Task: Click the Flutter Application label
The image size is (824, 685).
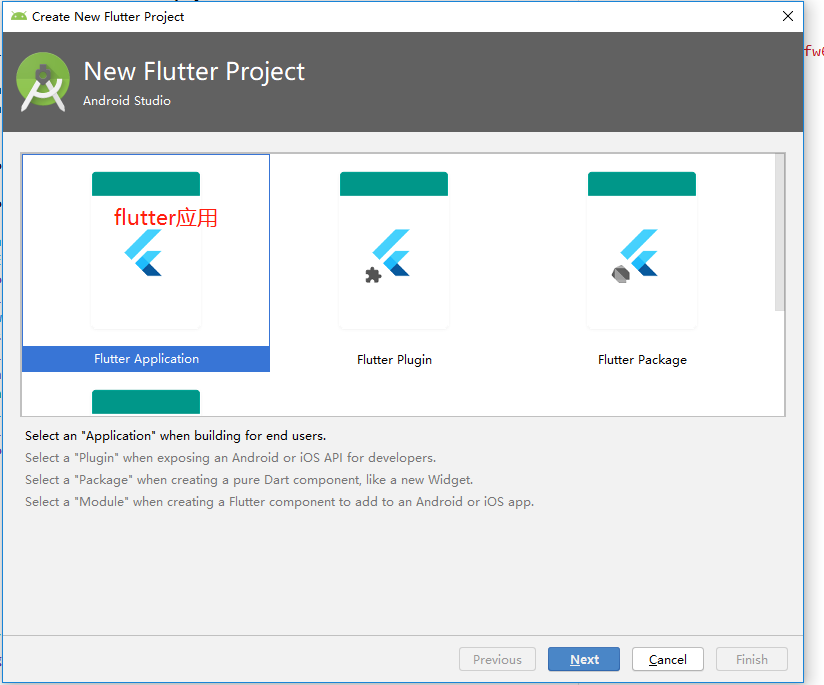Action: pos(146,359)
